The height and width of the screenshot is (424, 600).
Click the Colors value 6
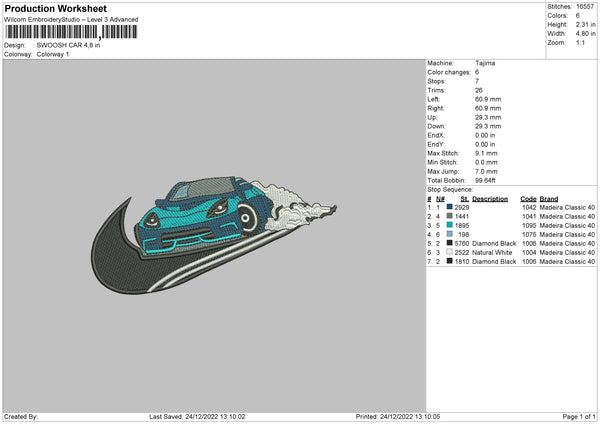tap(578, 16)
